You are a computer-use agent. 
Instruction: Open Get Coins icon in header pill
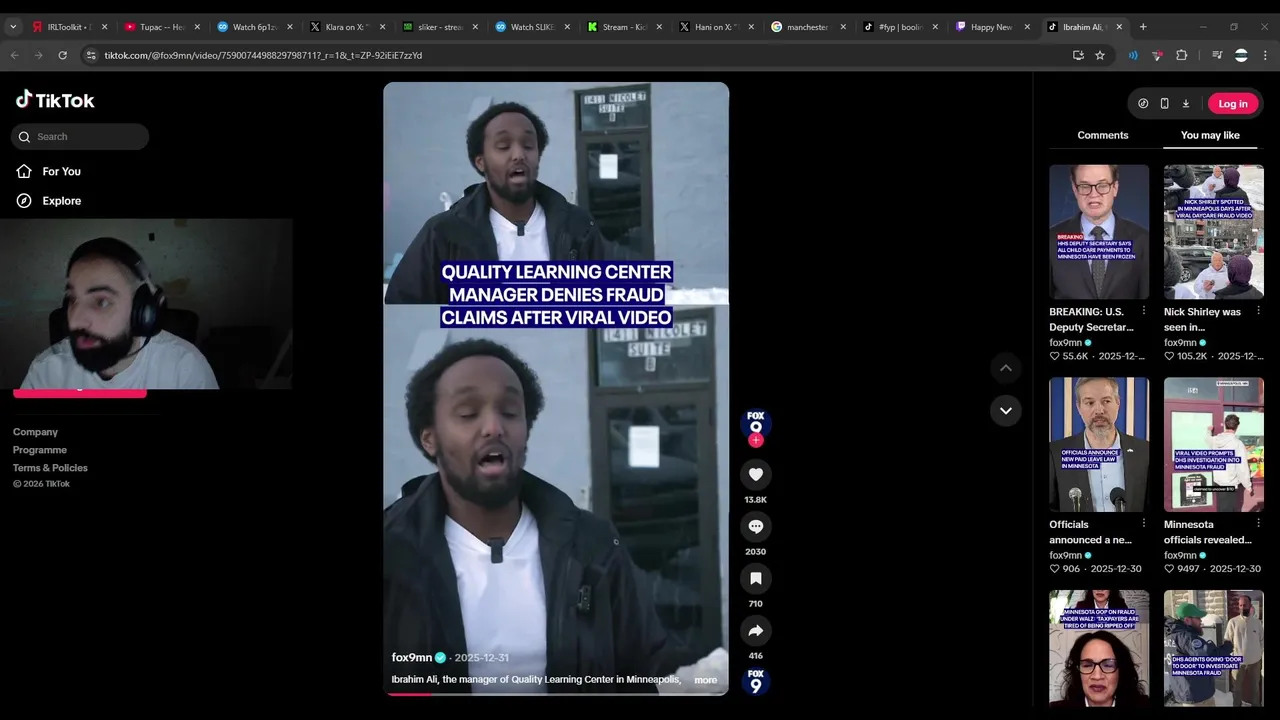pyautogui.click(x=1143, y=104)
